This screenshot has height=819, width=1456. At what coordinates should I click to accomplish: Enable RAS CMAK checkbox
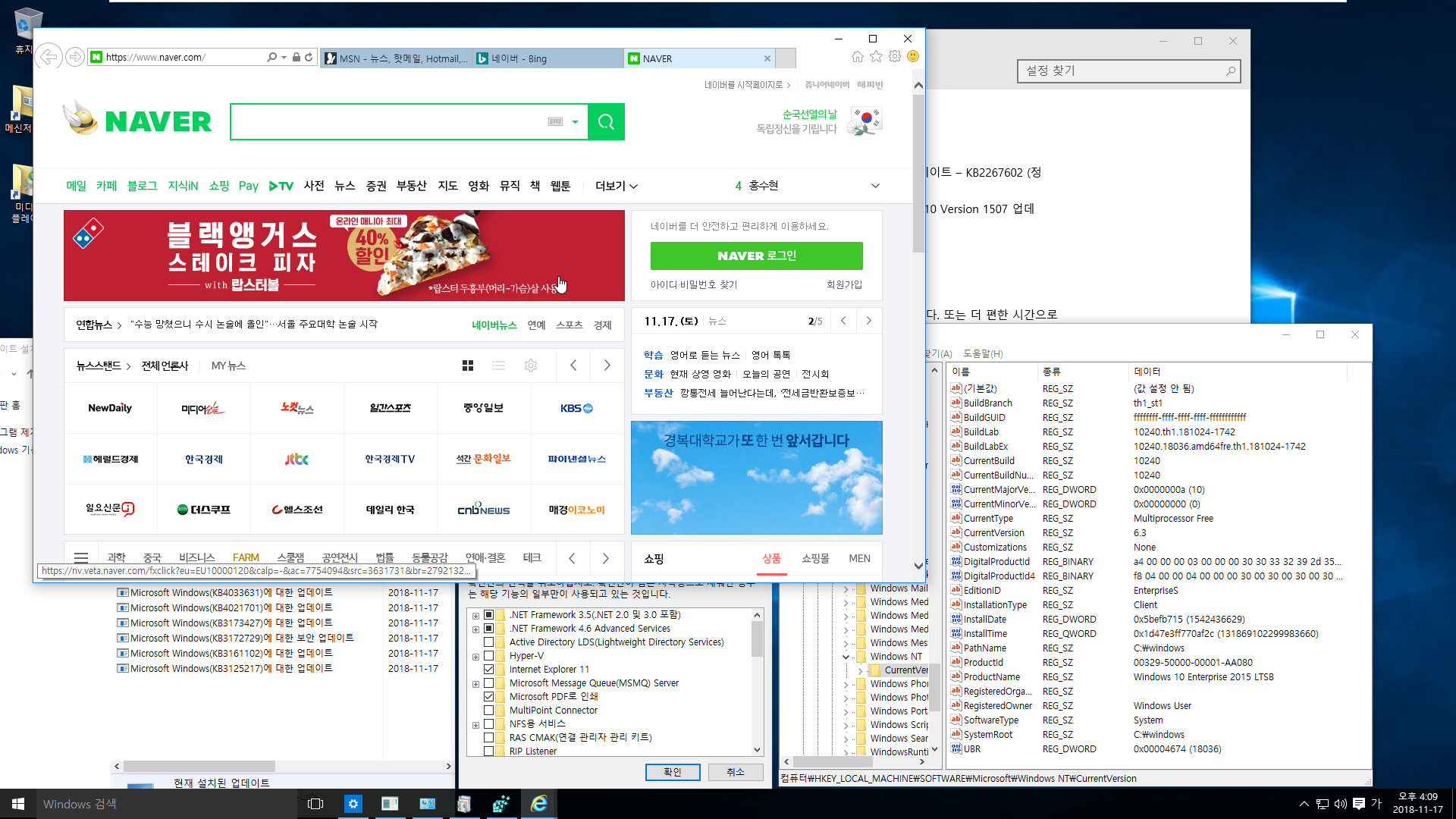coord(489,738)
